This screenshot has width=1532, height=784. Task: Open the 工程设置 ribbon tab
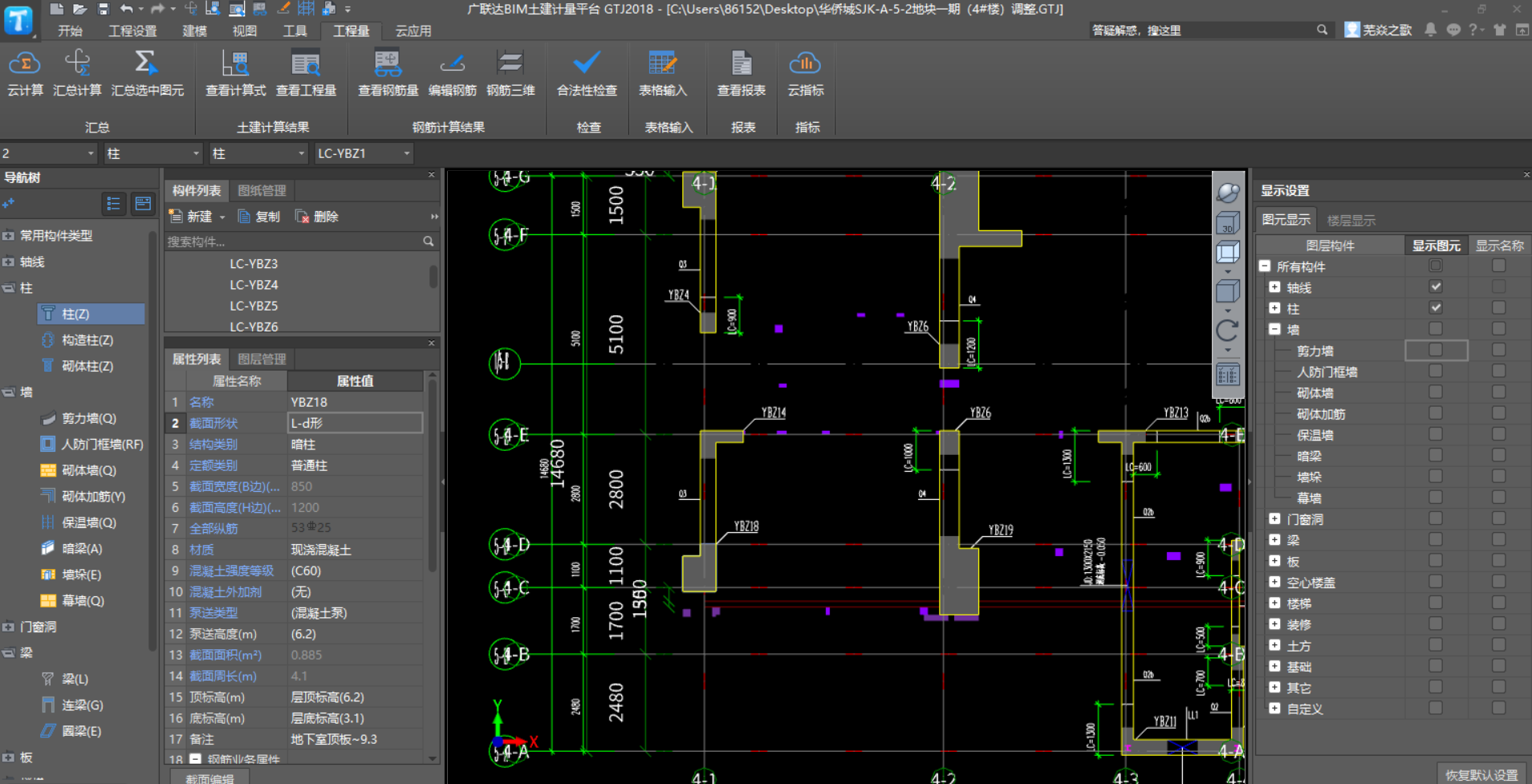click(x=132, y=30)
